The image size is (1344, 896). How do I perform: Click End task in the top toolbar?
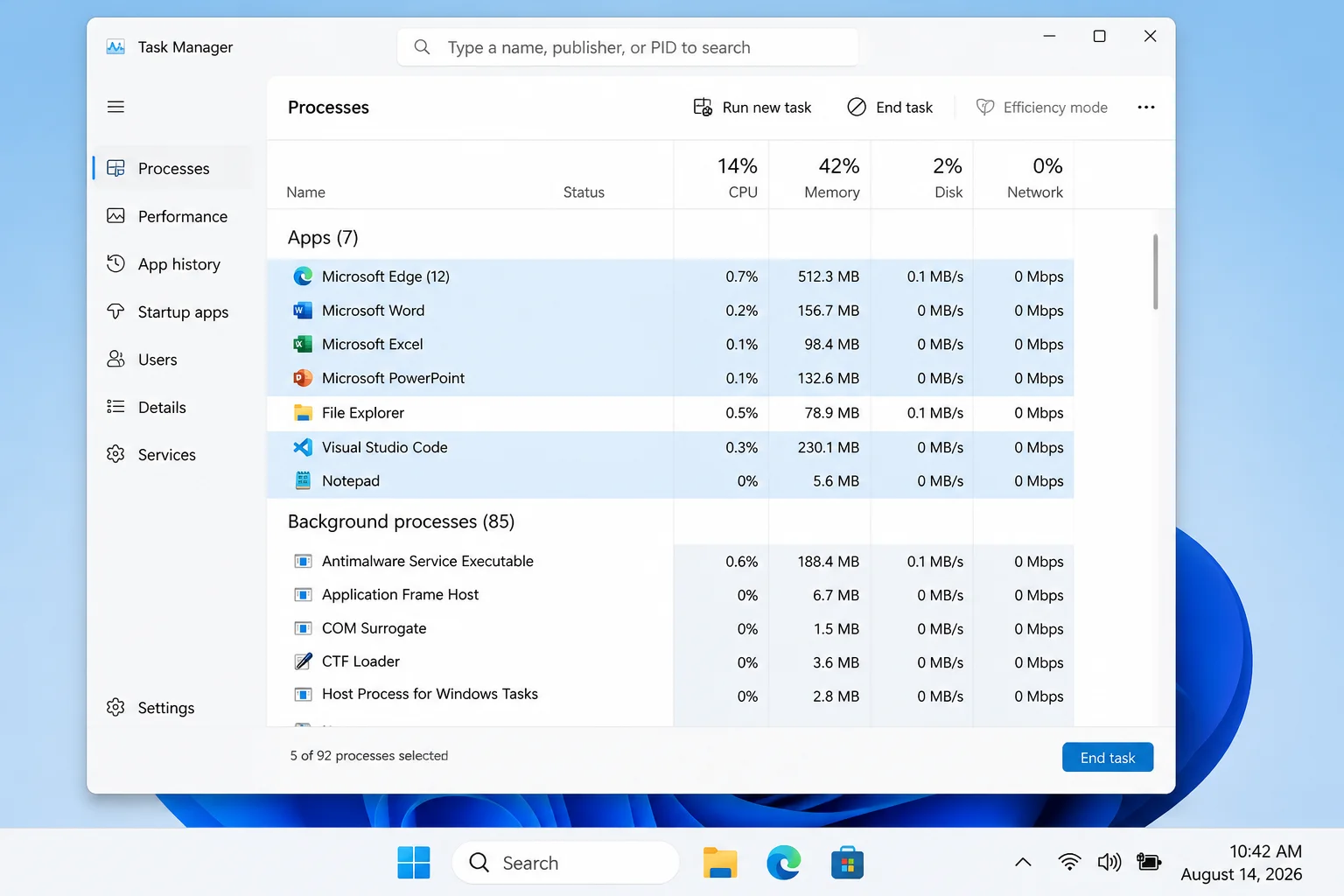point(890,107)
